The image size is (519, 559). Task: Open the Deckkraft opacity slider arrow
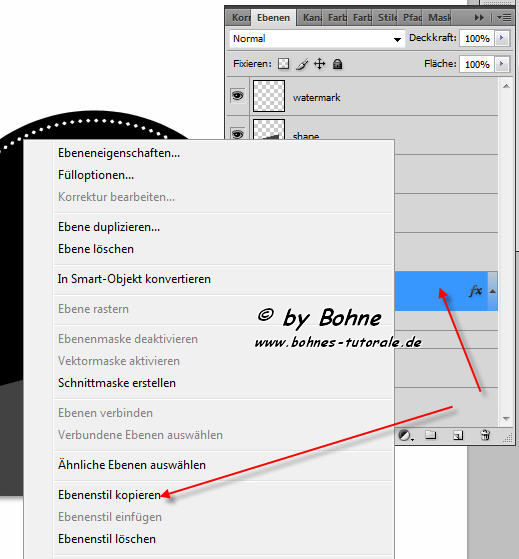502,38
